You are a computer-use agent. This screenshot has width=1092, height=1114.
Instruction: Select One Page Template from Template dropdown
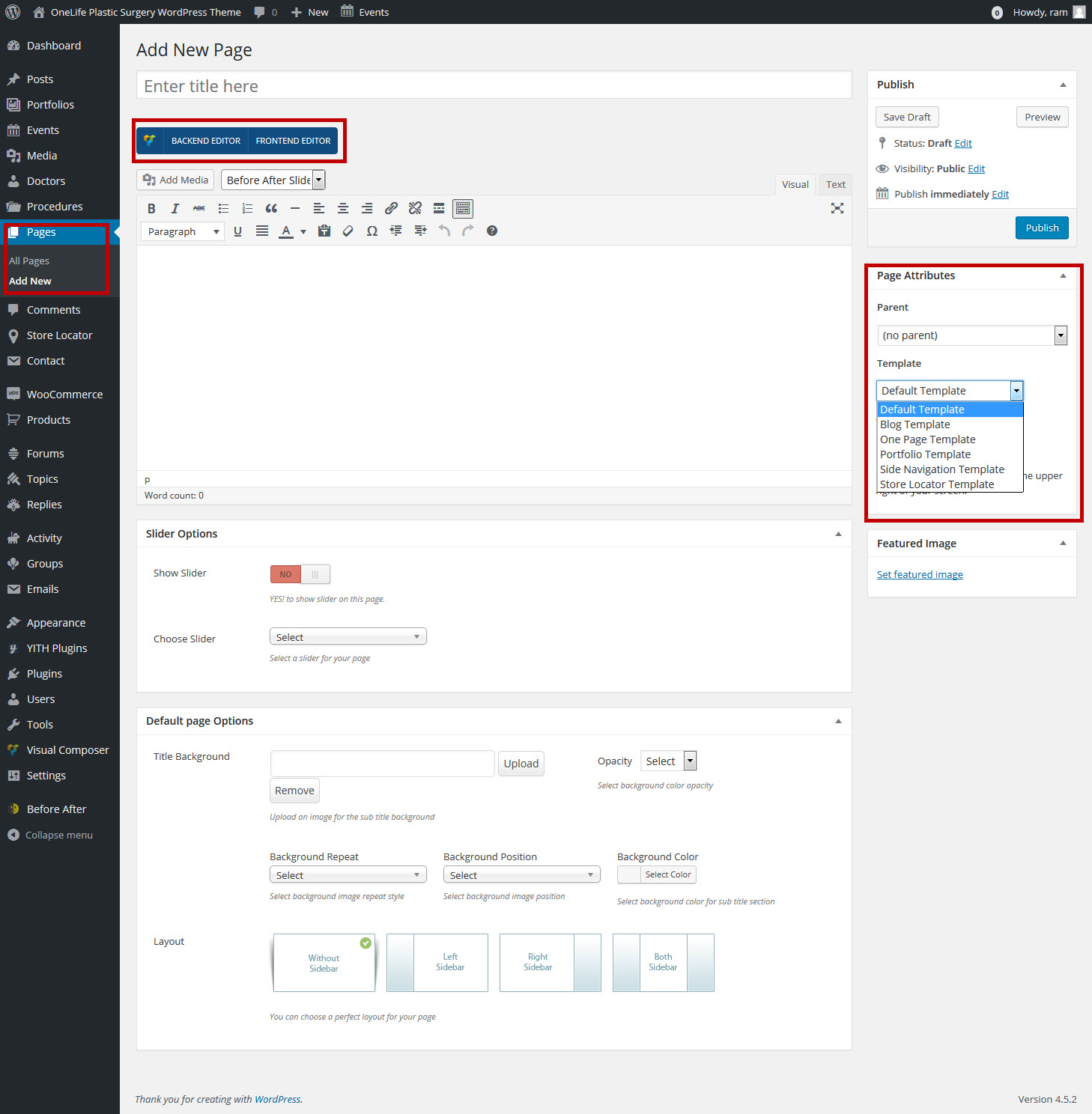tap(927, 439)
